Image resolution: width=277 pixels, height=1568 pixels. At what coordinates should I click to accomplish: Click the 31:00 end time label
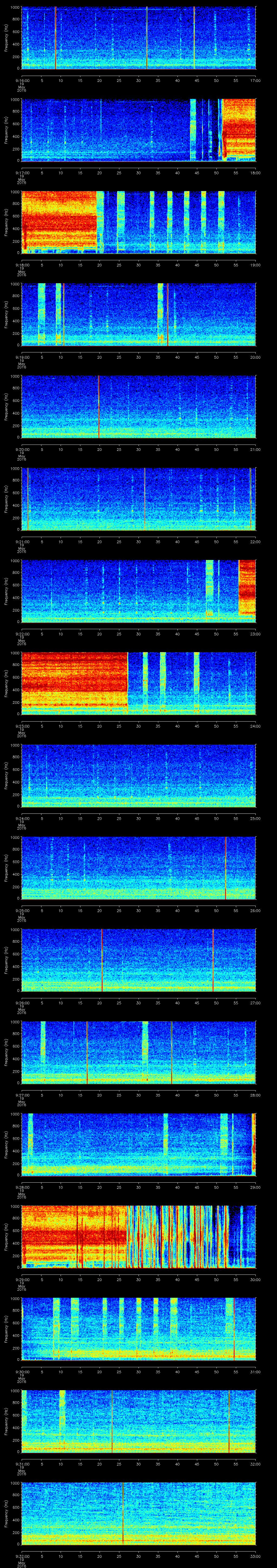pos(255,1371)
